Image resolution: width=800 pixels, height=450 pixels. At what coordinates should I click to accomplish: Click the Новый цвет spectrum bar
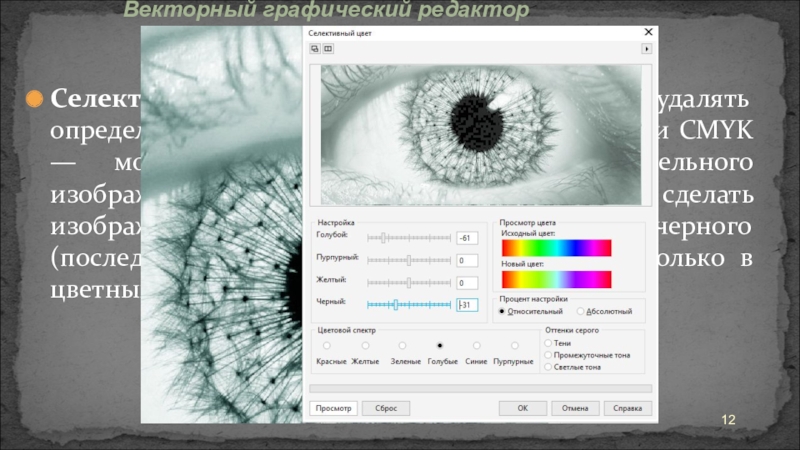pos(557,280)
